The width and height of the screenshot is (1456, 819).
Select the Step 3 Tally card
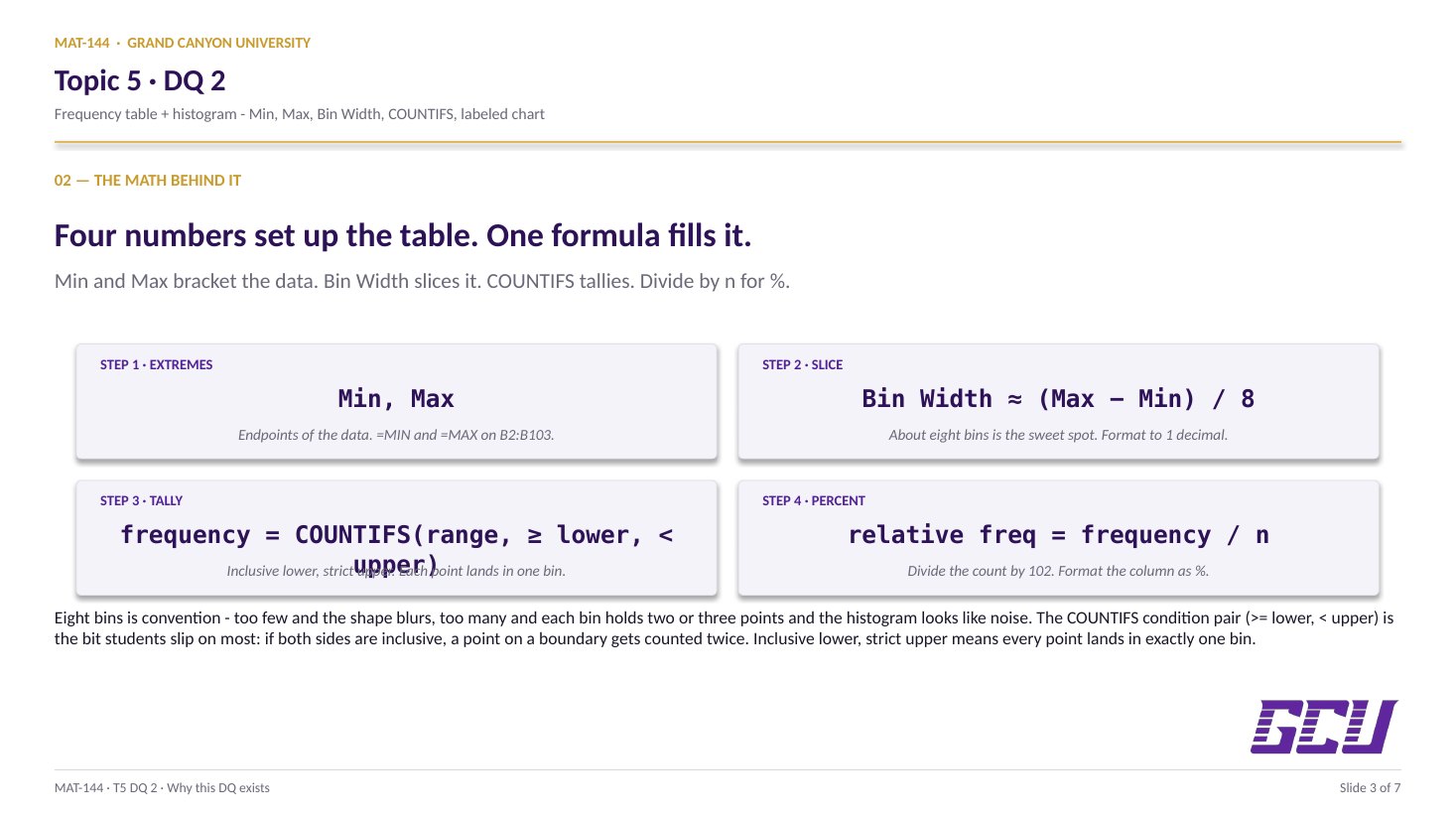click(396, 537)
